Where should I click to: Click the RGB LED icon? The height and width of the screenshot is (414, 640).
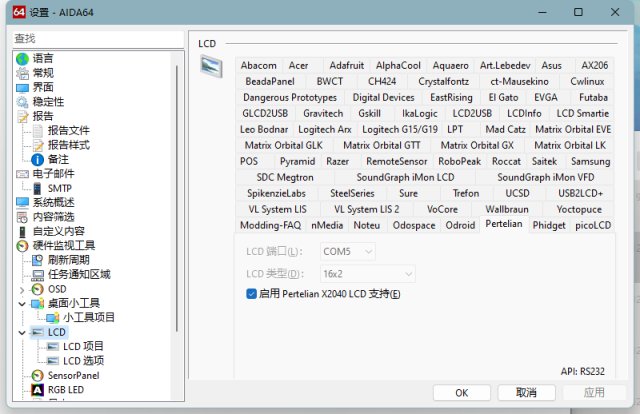[38, 390]
